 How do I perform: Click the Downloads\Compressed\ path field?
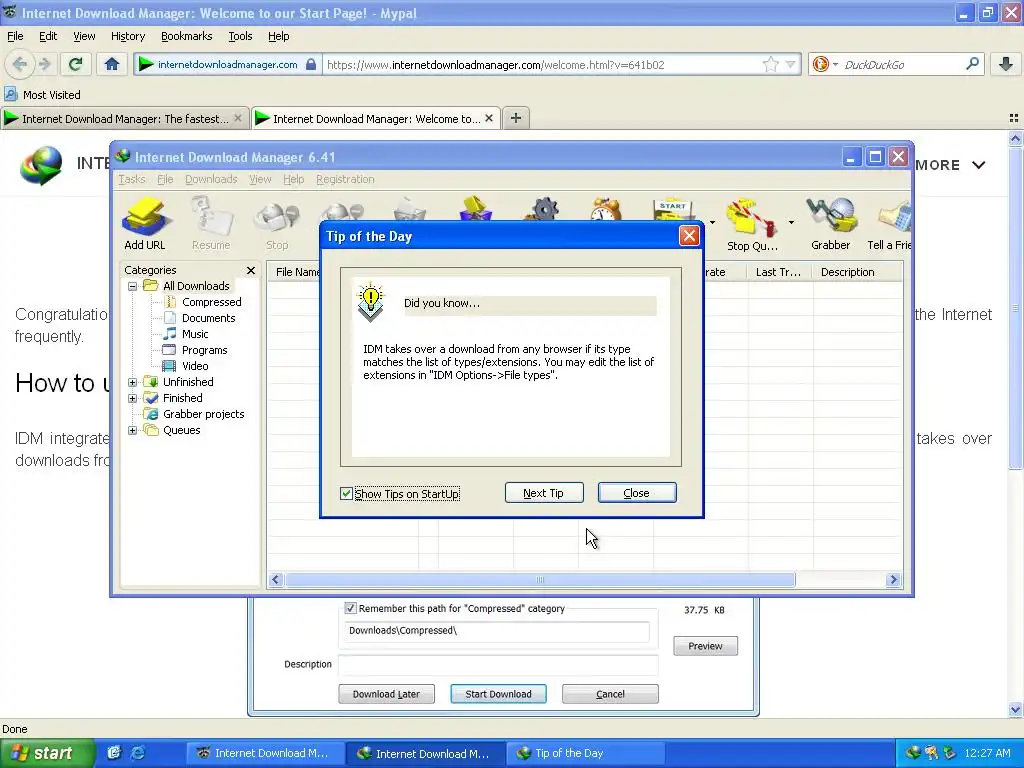pos(497,630)
